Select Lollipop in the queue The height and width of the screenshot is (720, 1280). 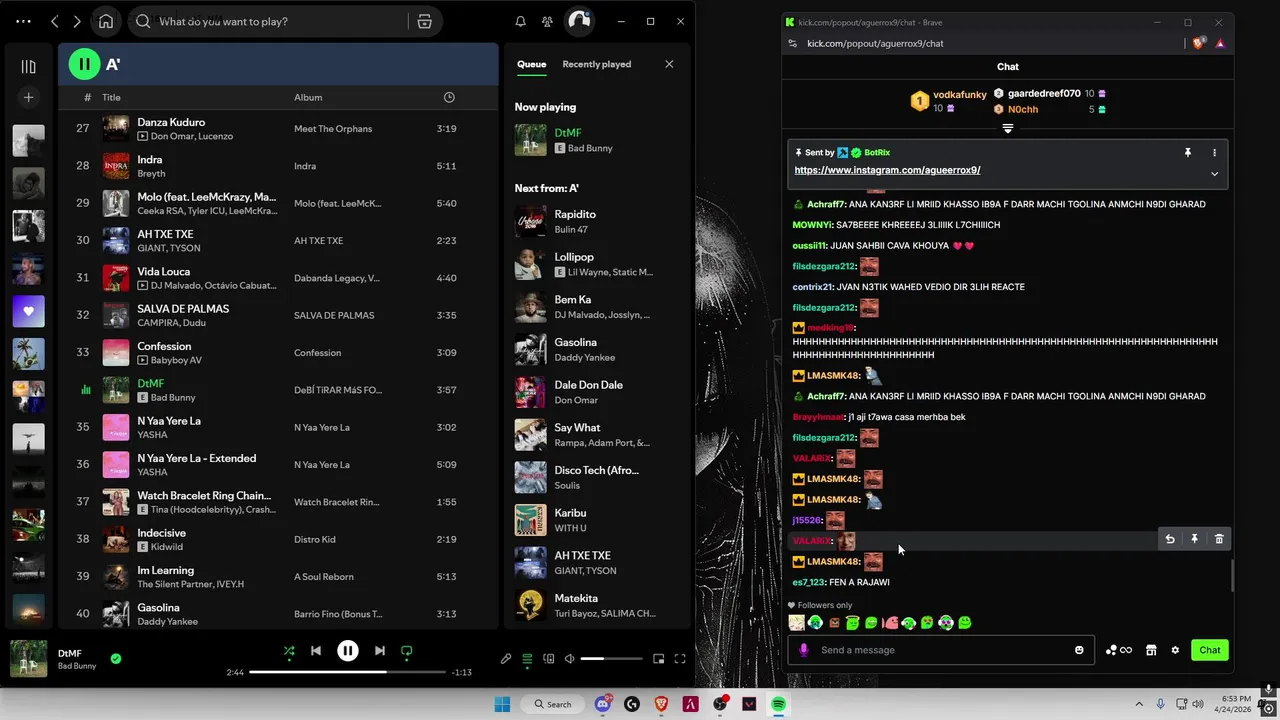click(595, 264)
